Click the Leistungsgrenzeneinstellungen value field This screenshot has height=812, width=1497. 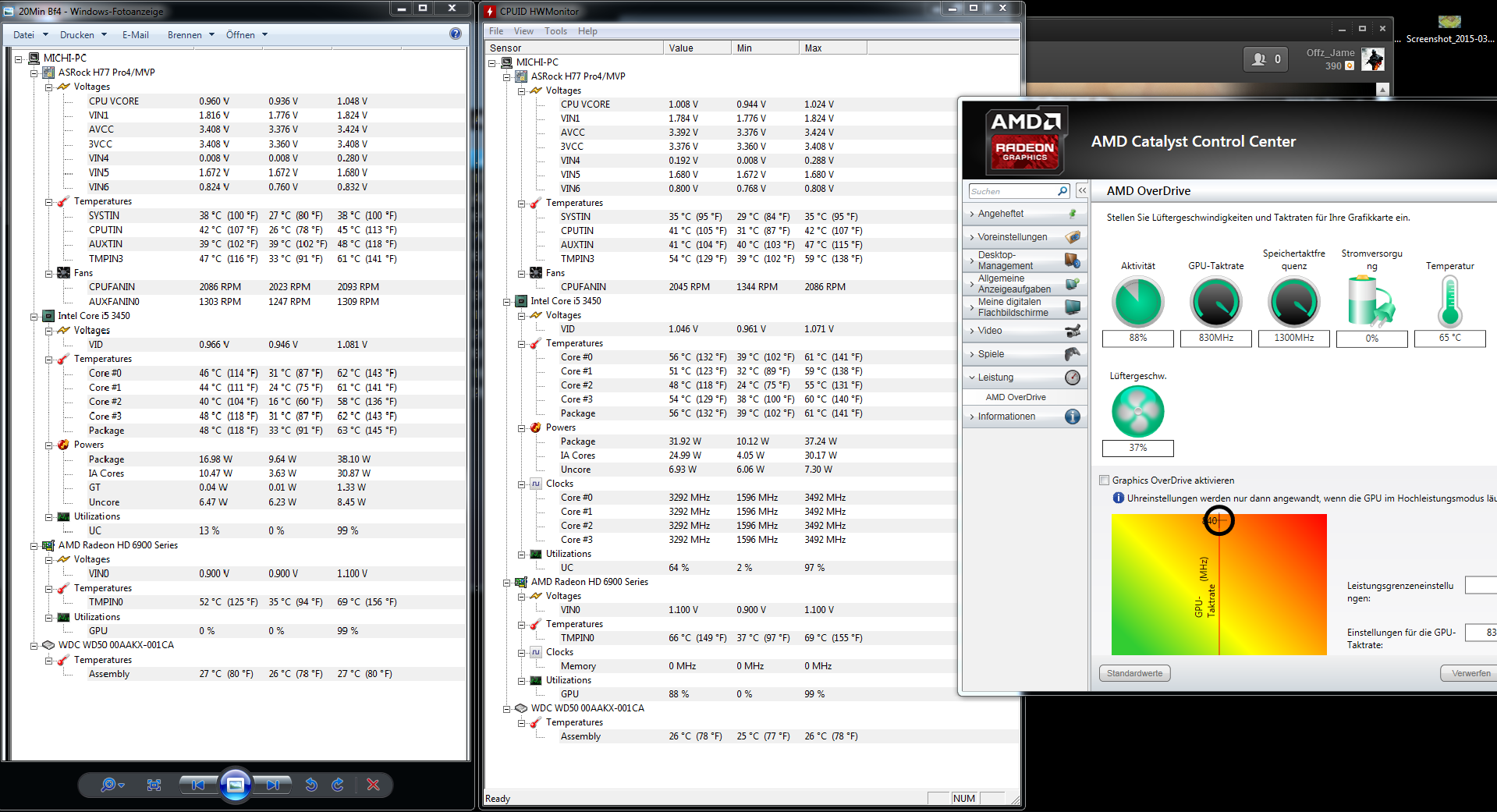coord(1481,585)
